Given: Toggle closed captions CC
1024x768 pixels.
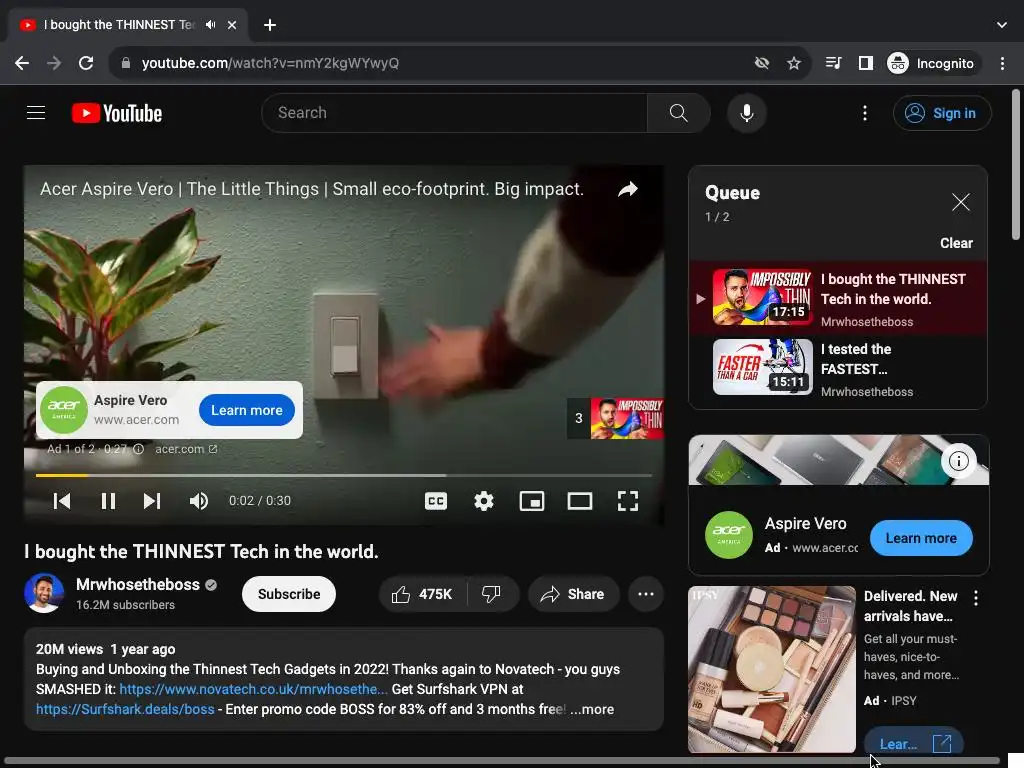Looking at the screenshot, I should pos(436,501).
